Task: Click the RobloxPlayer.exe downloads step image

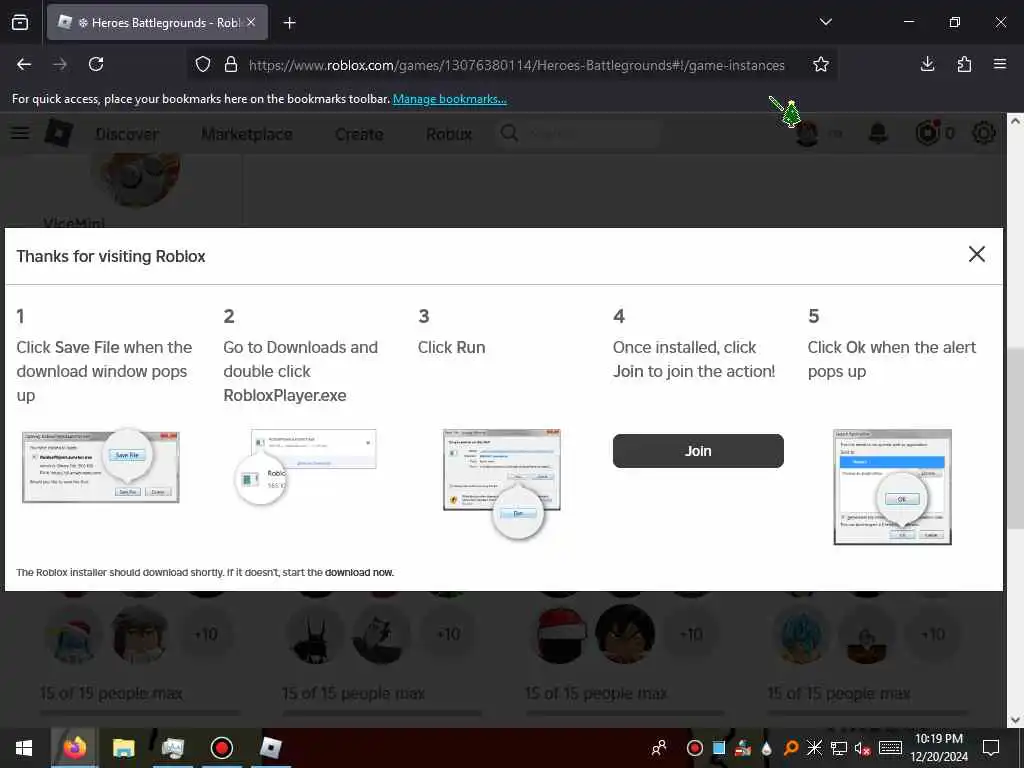Action: [x=306, y=466]
